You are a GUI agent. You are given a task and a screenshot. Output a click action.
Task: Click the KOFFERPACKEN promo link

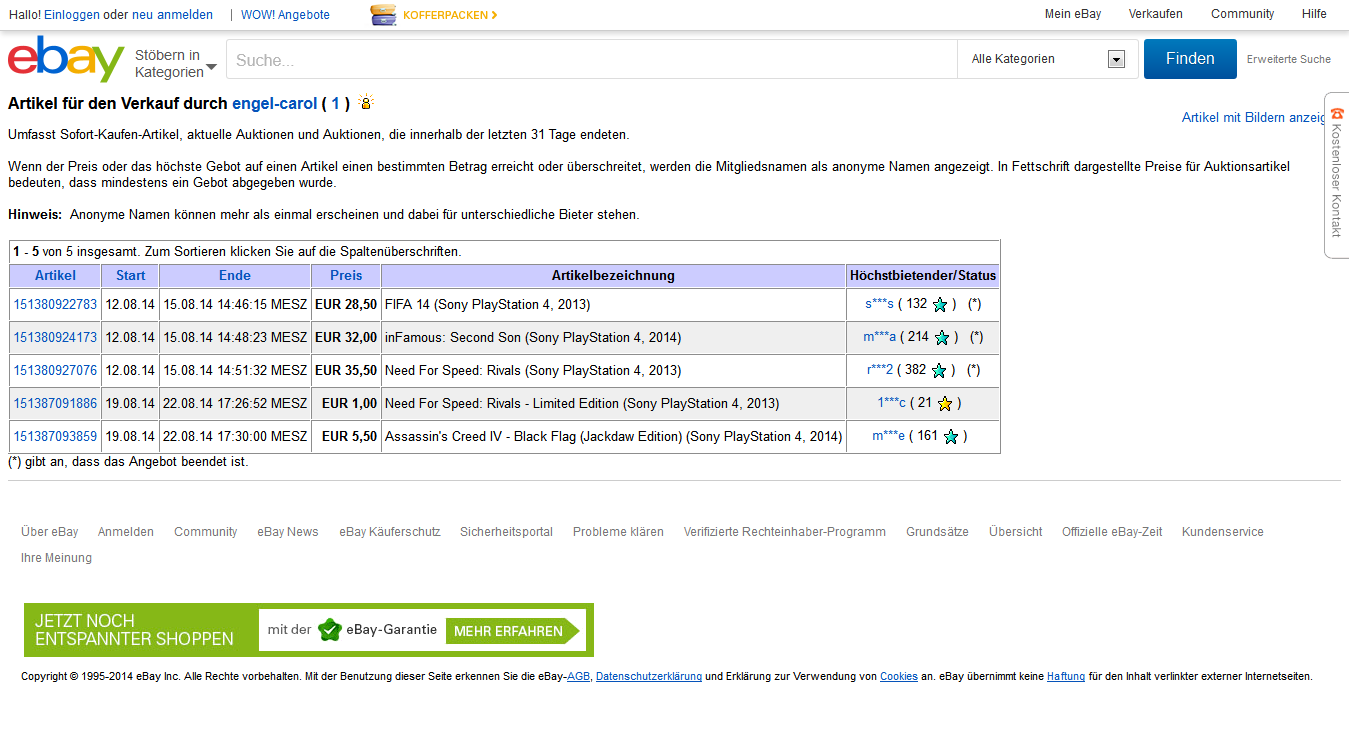(x=450, y=15)
